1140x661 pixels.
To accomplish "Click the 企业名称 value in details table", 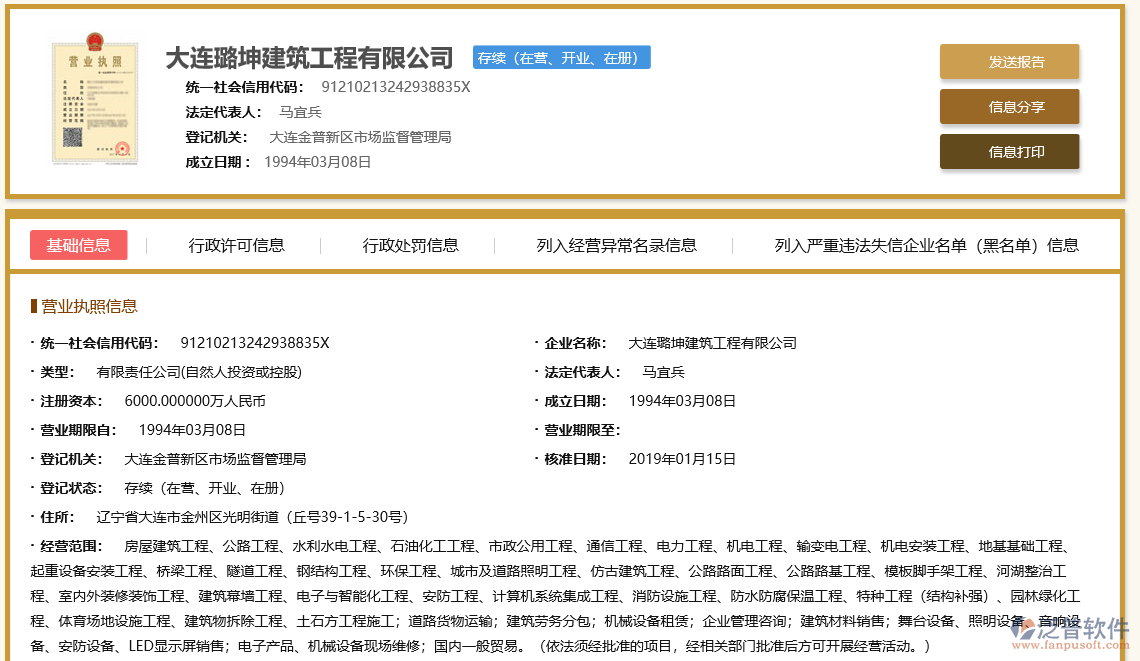I will coord(712,343).
